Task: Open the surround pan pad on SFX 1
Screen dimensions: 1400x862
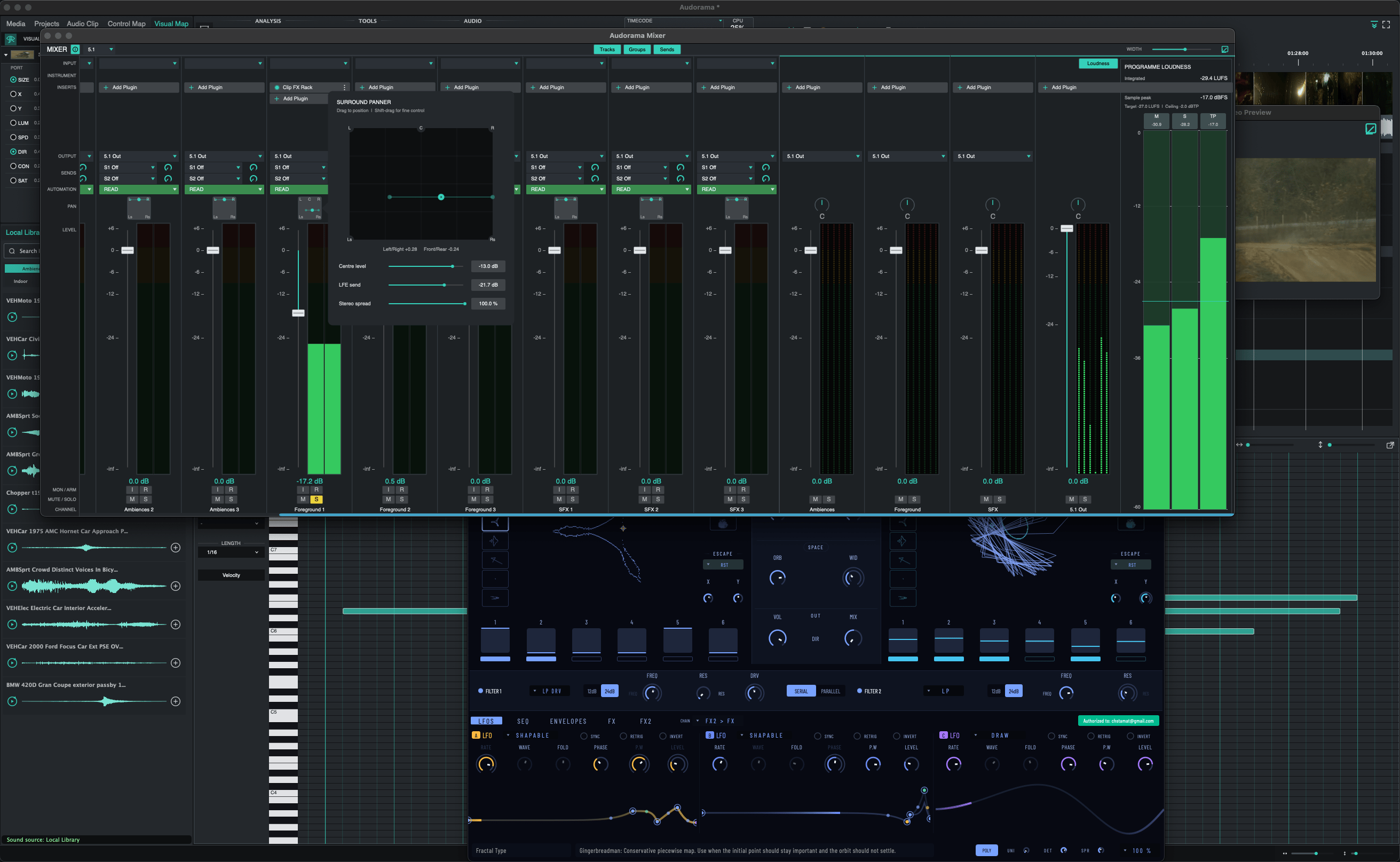Action: pos(565,208)
